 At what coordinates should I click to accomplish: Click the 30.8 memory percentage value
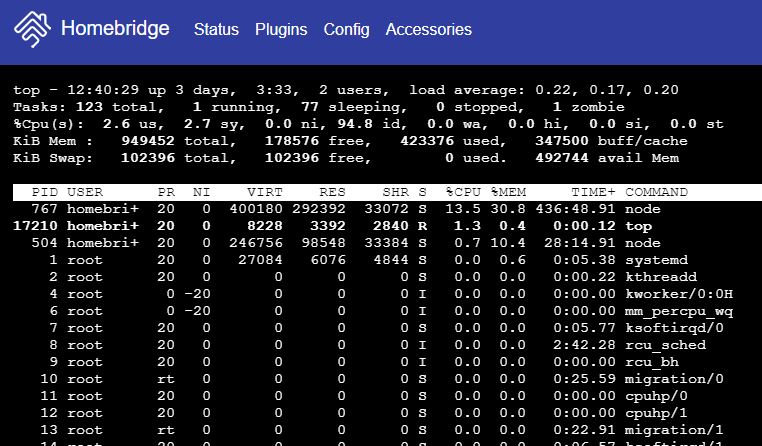click(508, 209)
